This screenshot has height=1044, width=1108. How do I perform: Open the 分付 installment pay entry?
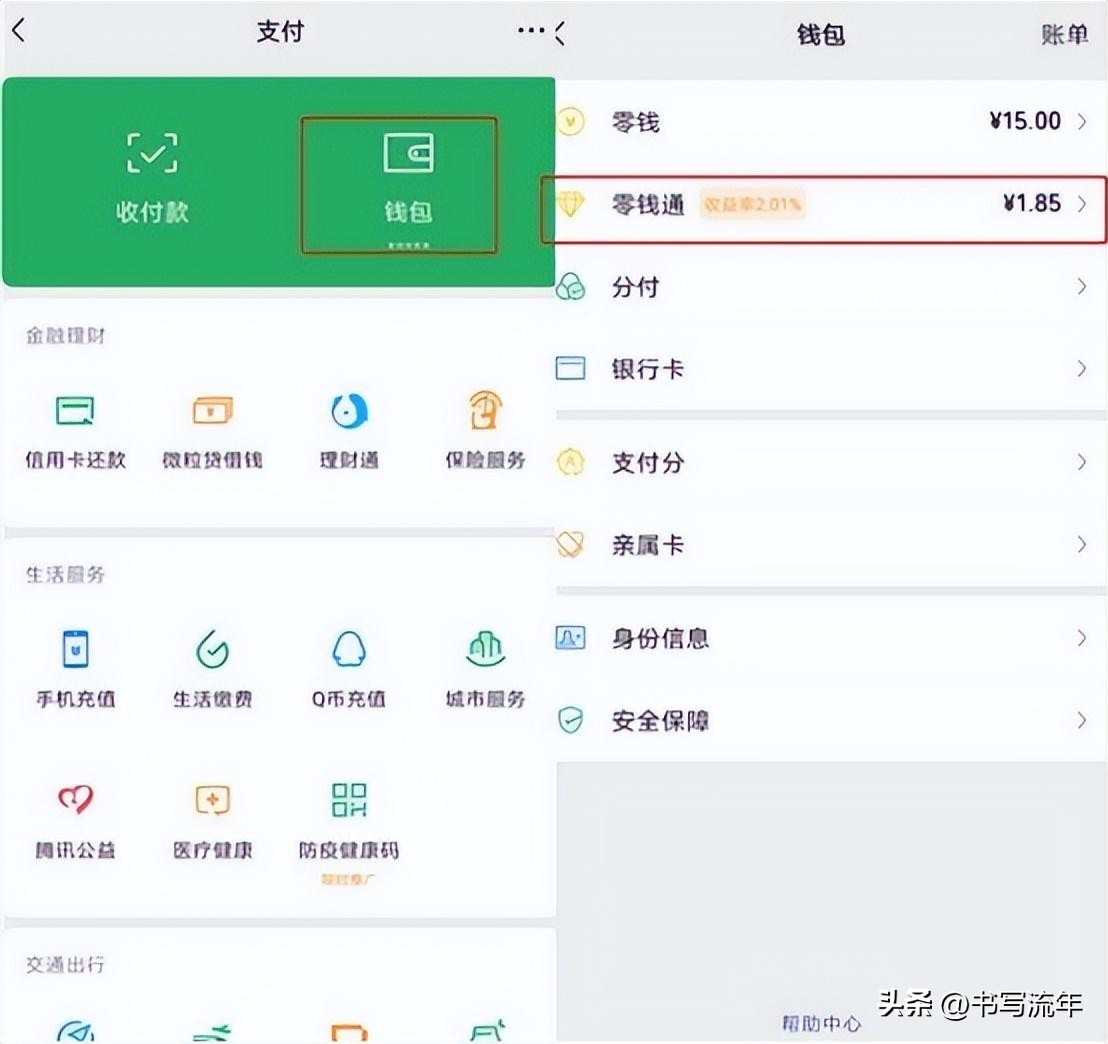(x=820, y=287)
